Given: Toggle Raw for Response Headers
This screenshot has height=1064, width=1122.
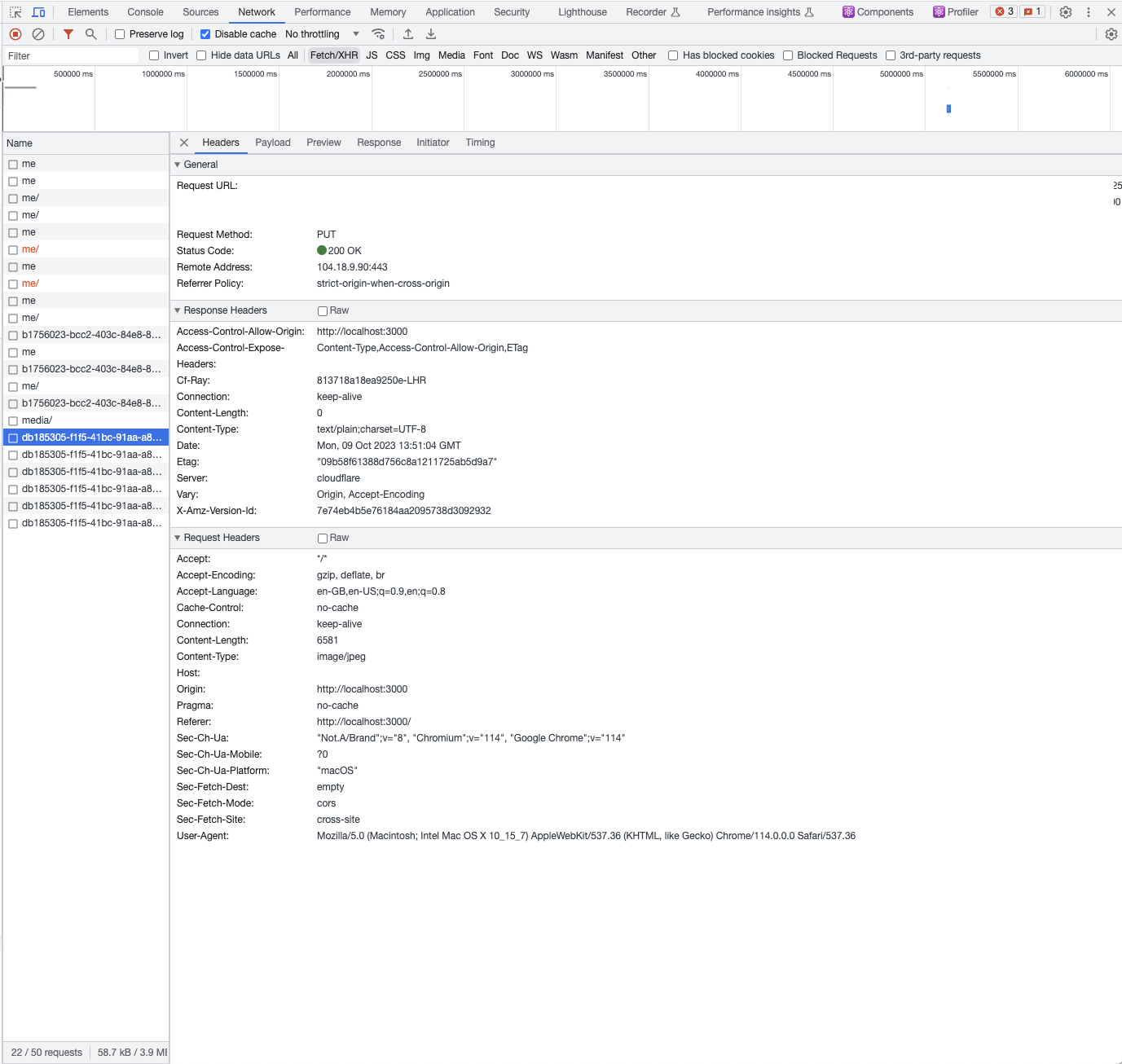Looking at the screenshot, I should [323, 311].
